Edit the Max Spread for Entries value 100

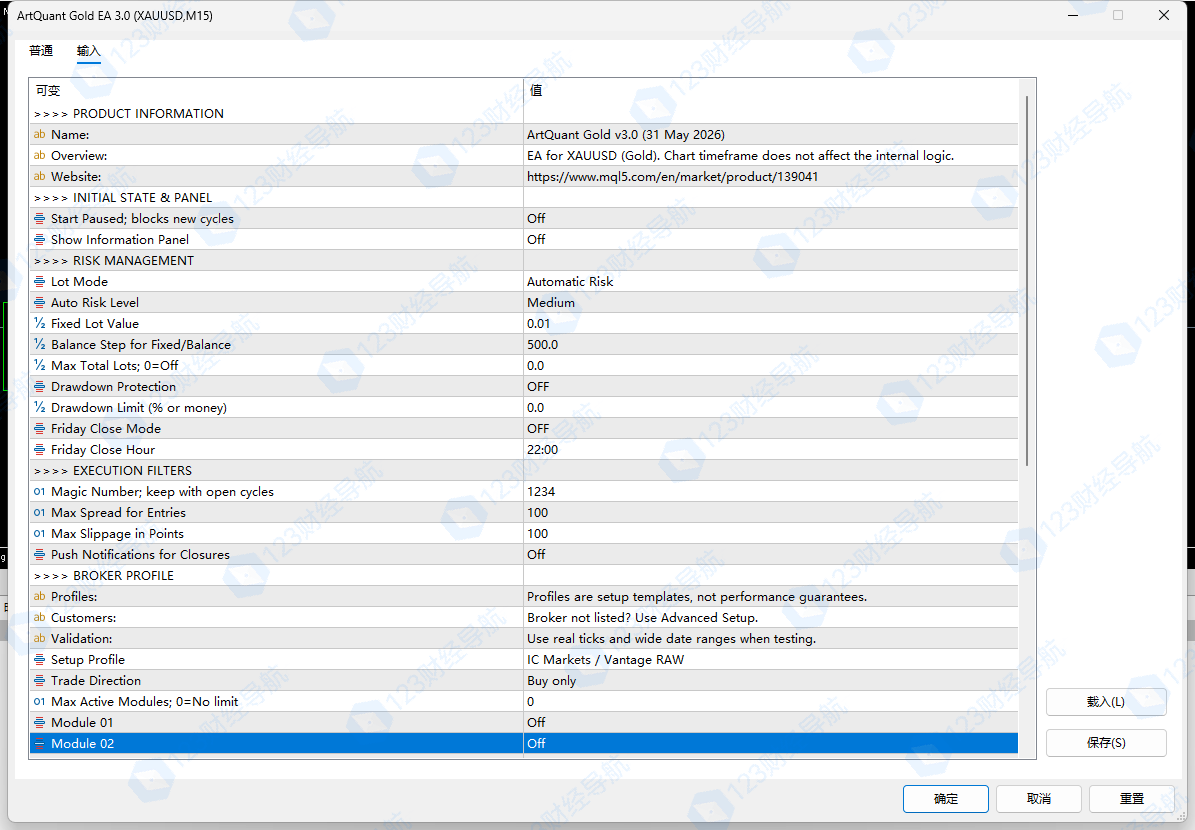(x=771, y=512)
